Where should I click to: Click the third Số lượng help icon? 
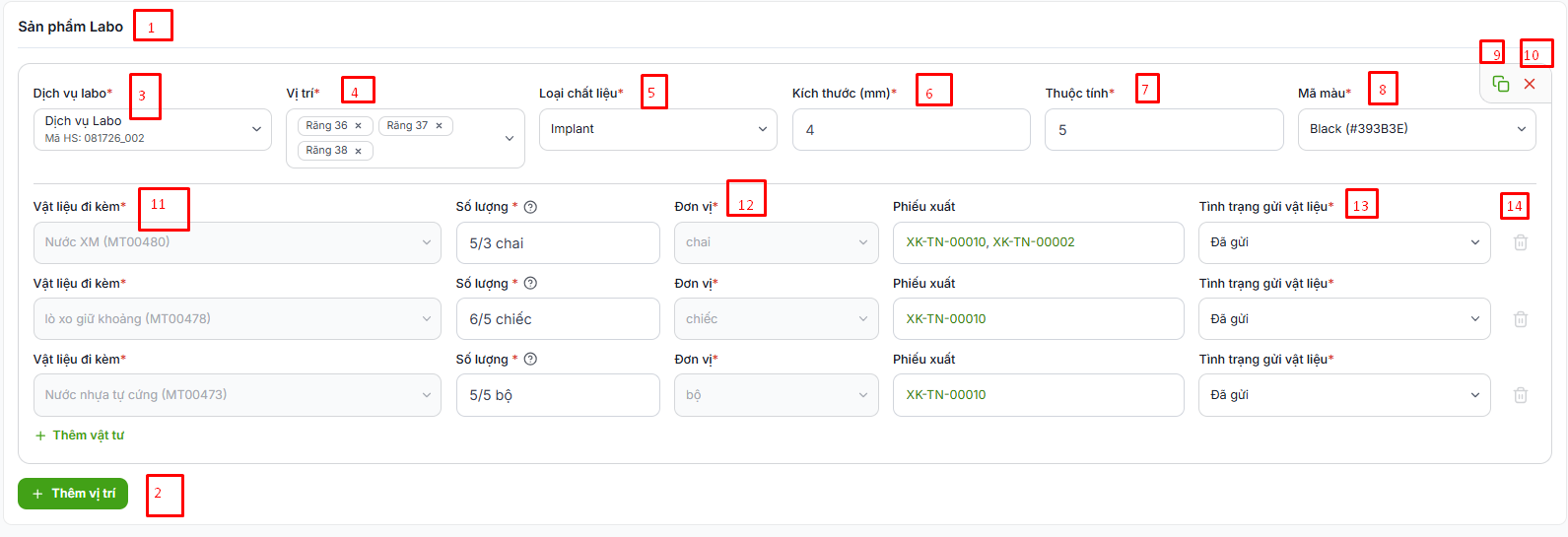point(530,360)
